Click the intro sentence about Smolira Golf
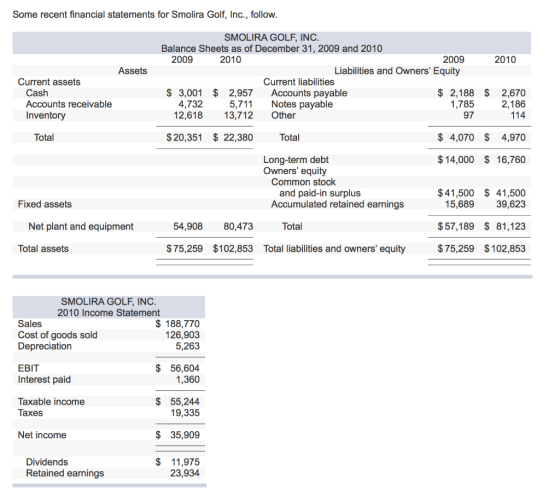Screen dimensions: 560x495 pos(145,15)
